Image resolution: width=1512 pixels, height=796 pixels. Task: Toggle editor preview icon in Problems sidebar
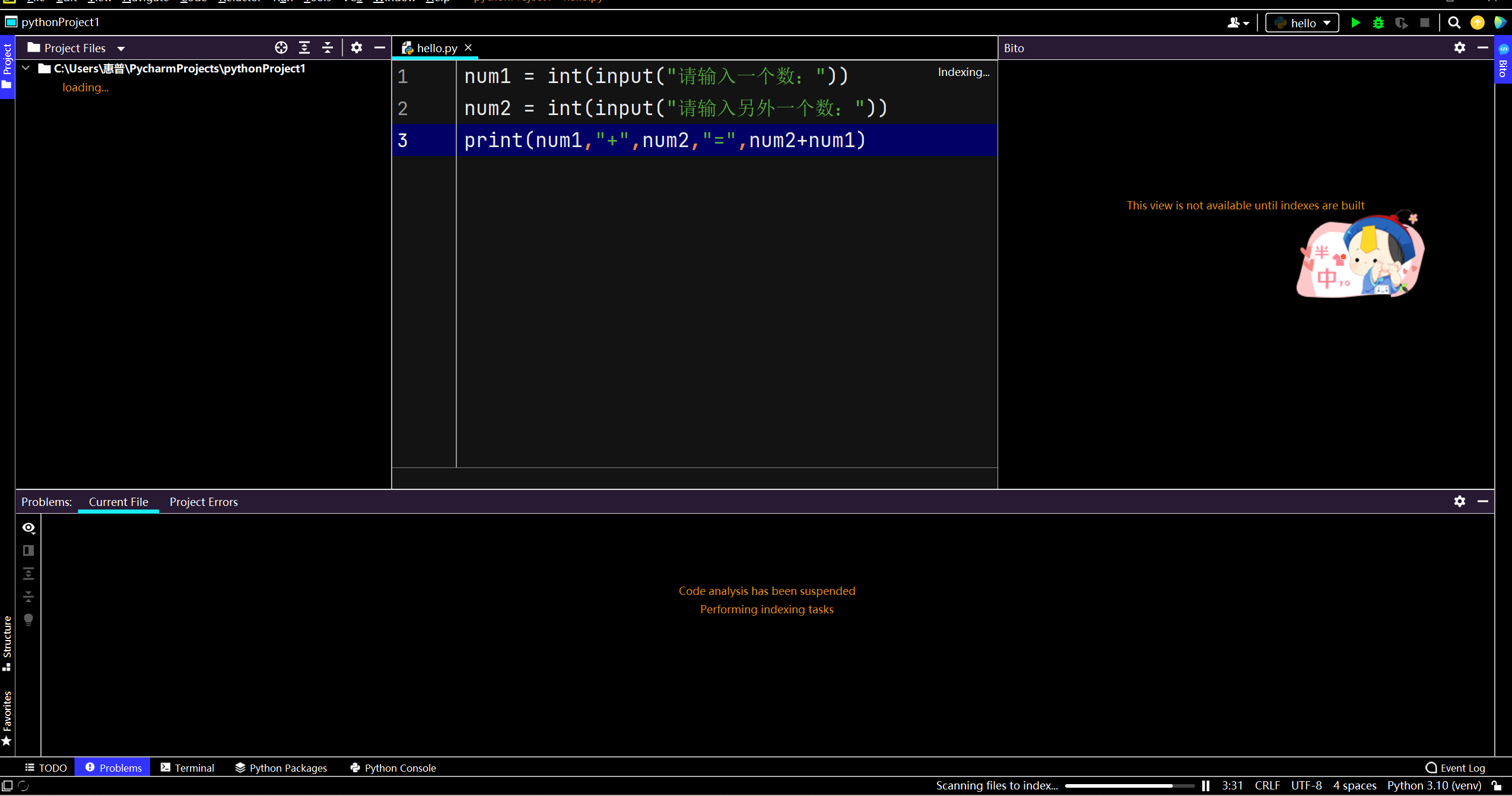(28, 550)
